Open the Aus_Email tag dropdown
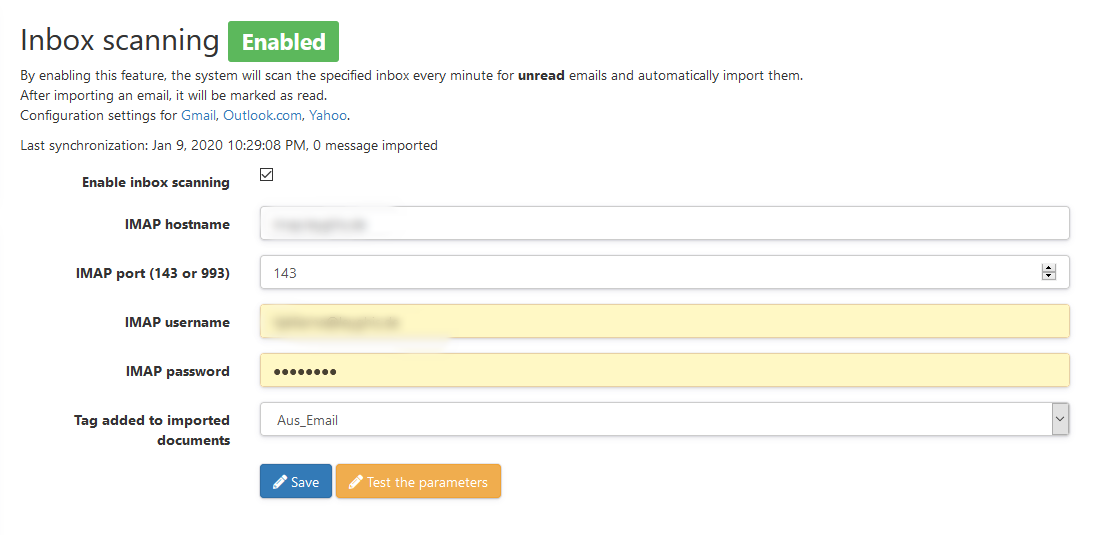Screen dimensions: 1115x535 pos(664,420)
